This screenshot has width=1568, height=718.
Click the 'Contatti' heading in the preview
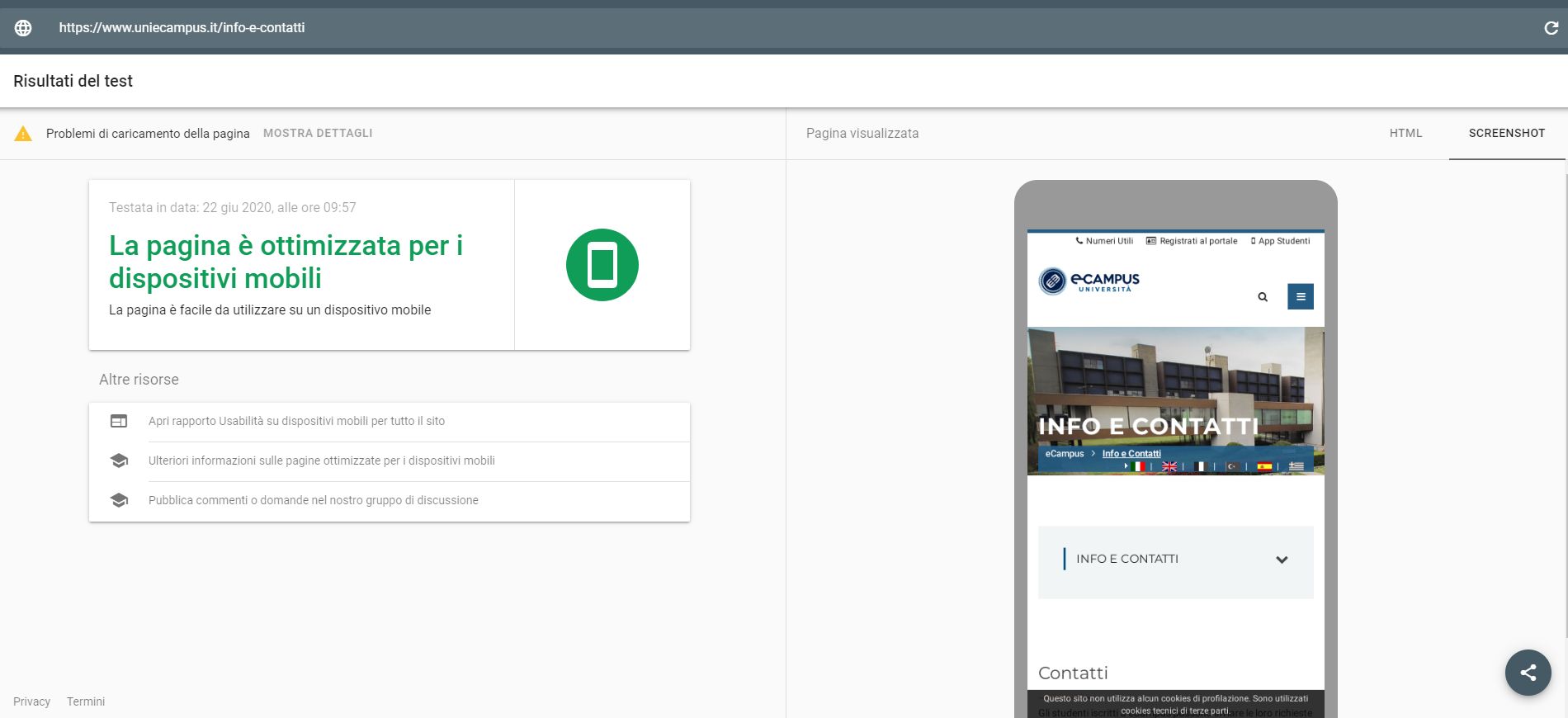[1073, 673]
